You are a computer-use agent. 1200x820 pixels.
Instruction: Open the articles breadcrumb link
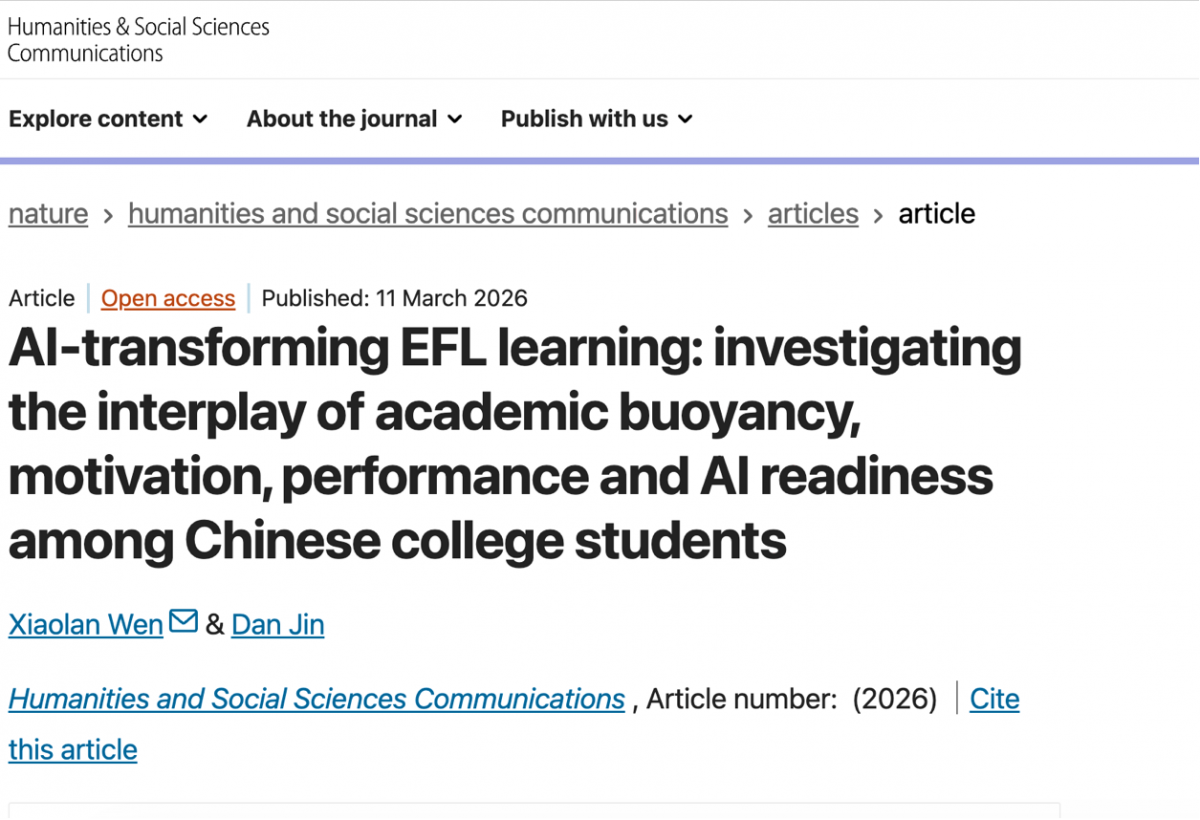point(812,213)
